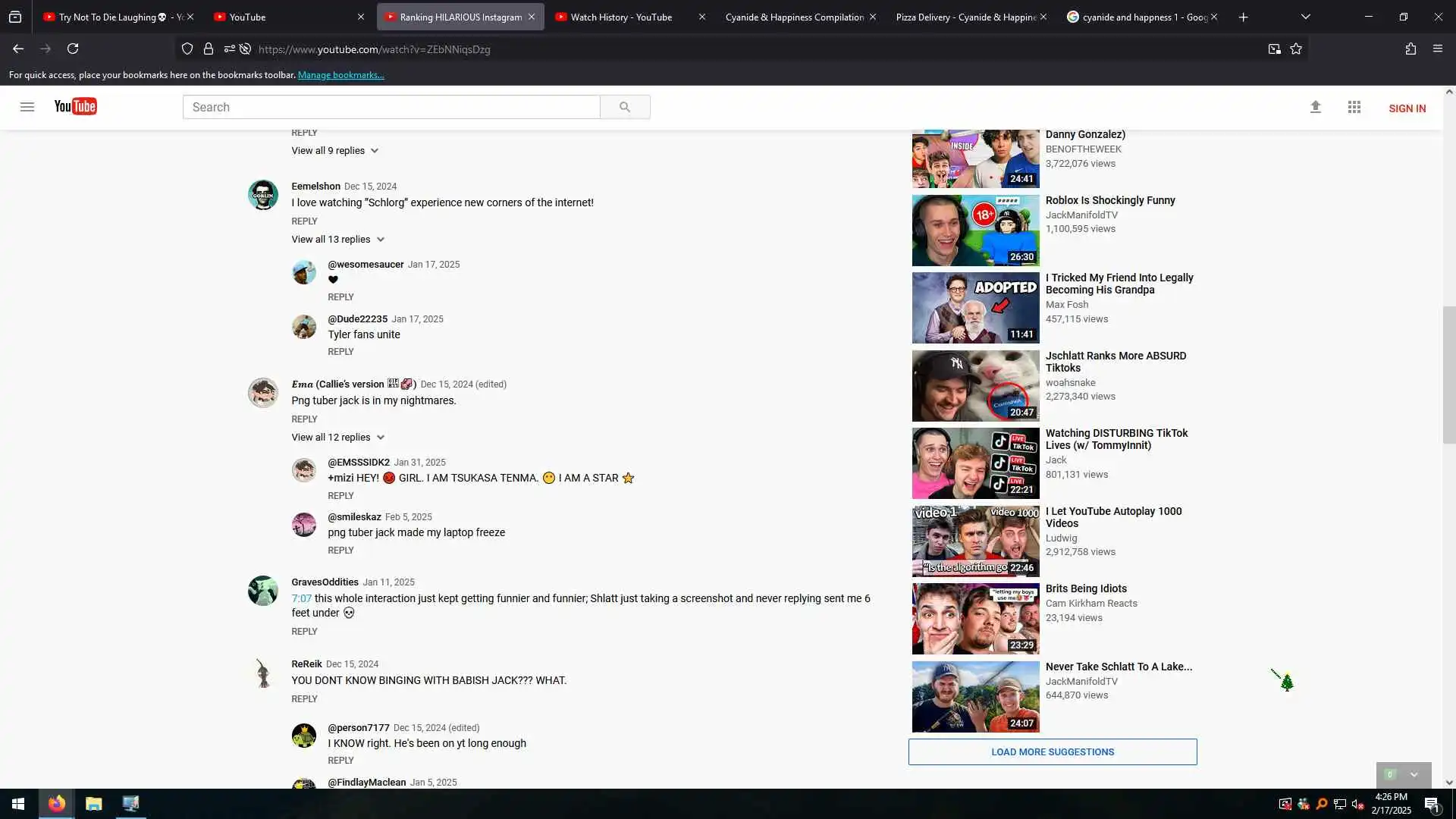Expand View all 13 replies

coord(337,240)
